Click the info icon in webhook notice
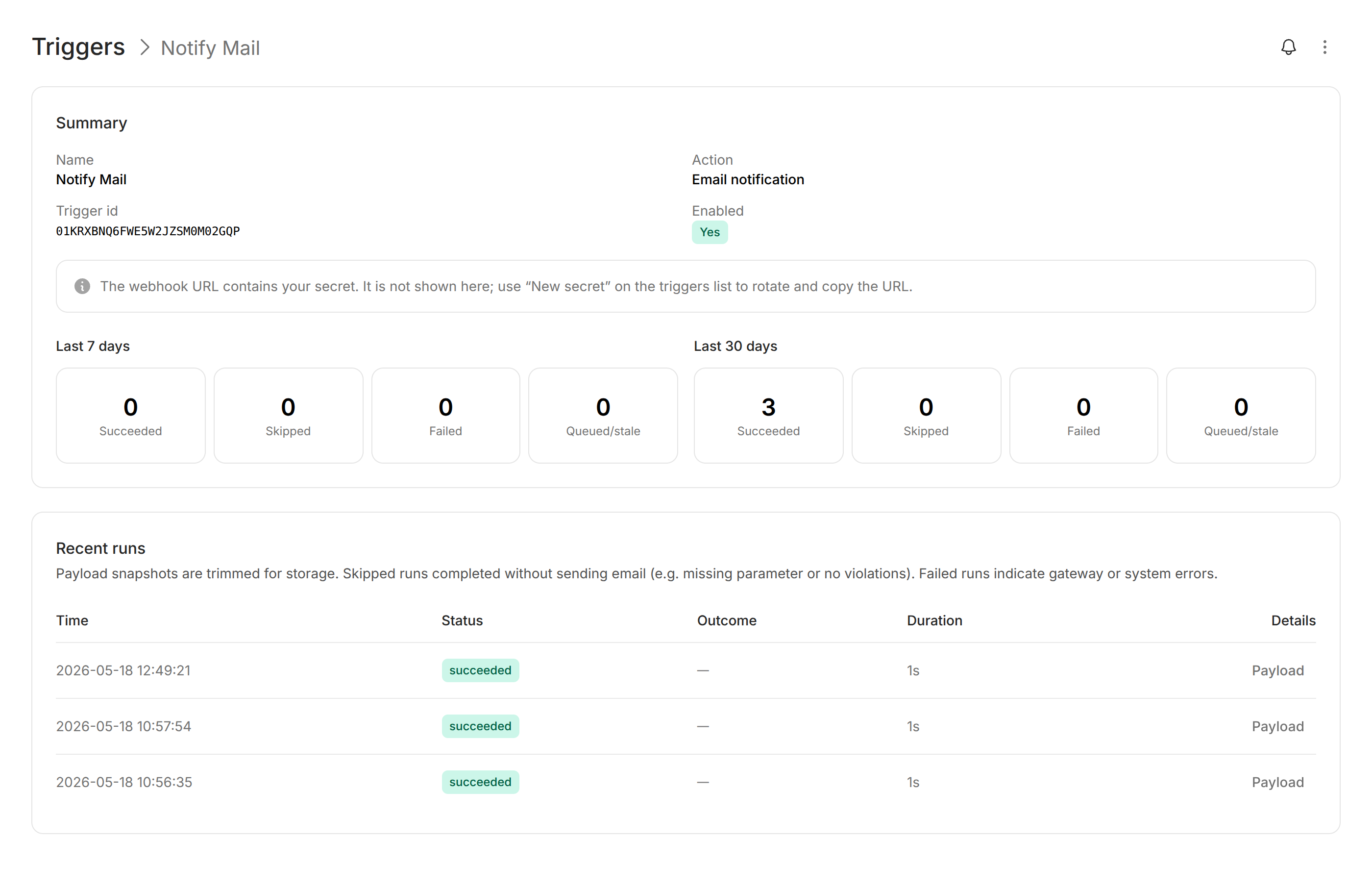The image size is (1372, 889). coord(82,286)
